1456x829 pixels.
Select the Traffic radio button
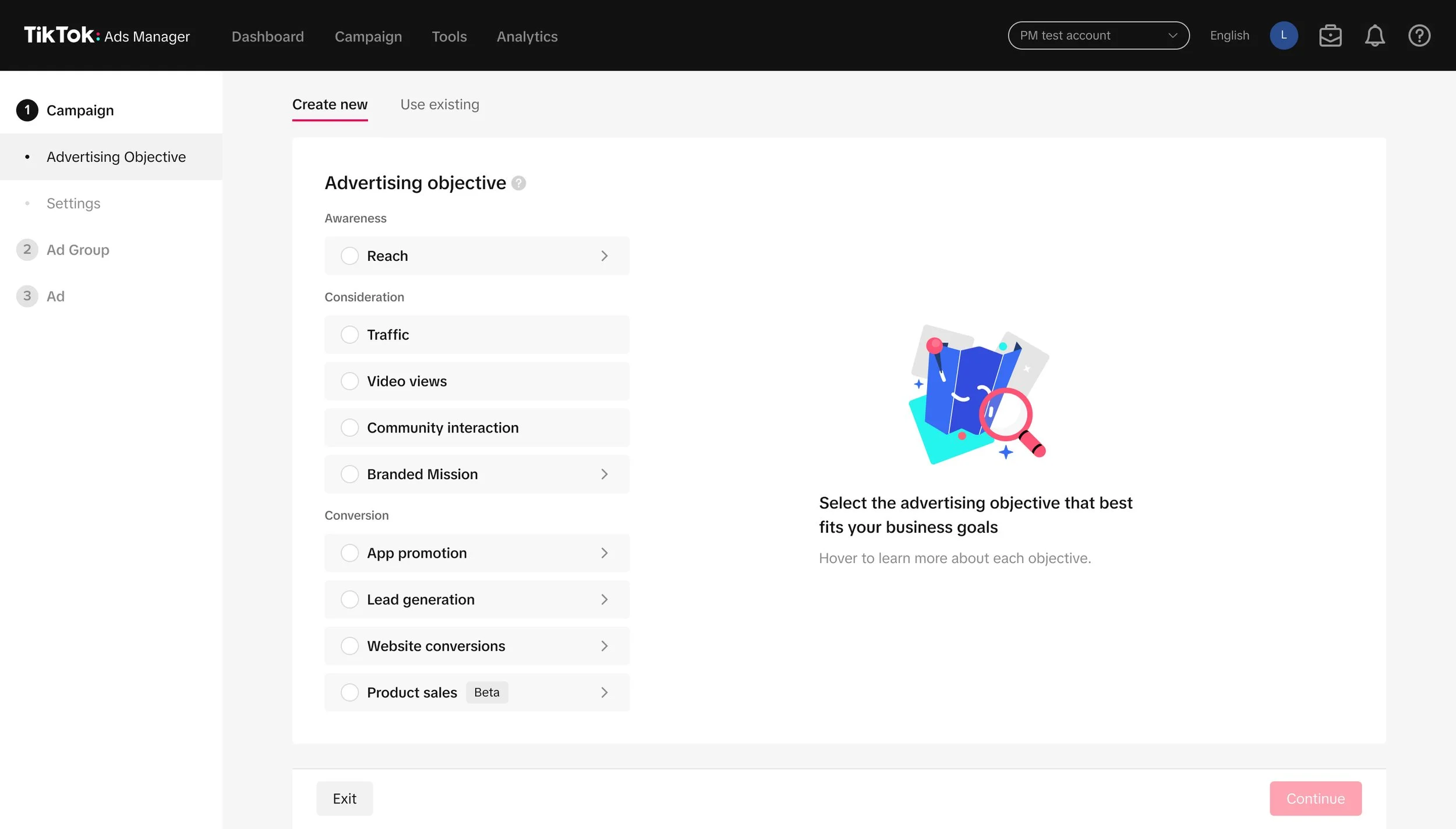[x=349, y=335]
